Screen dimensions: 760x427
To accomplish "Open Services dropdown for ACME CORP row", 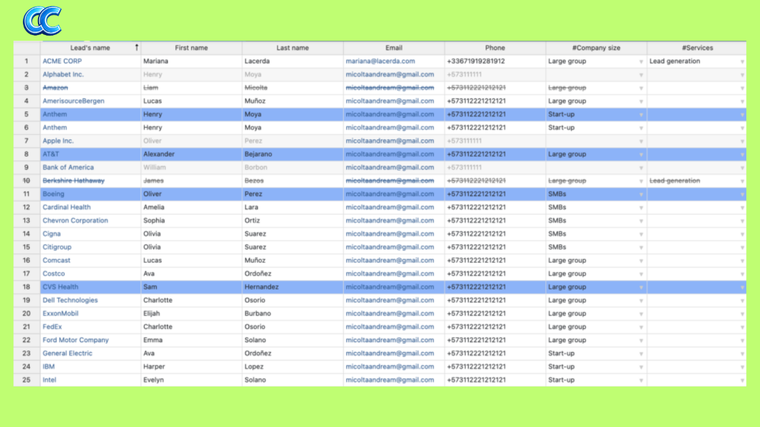I will (x=741, y=62).
